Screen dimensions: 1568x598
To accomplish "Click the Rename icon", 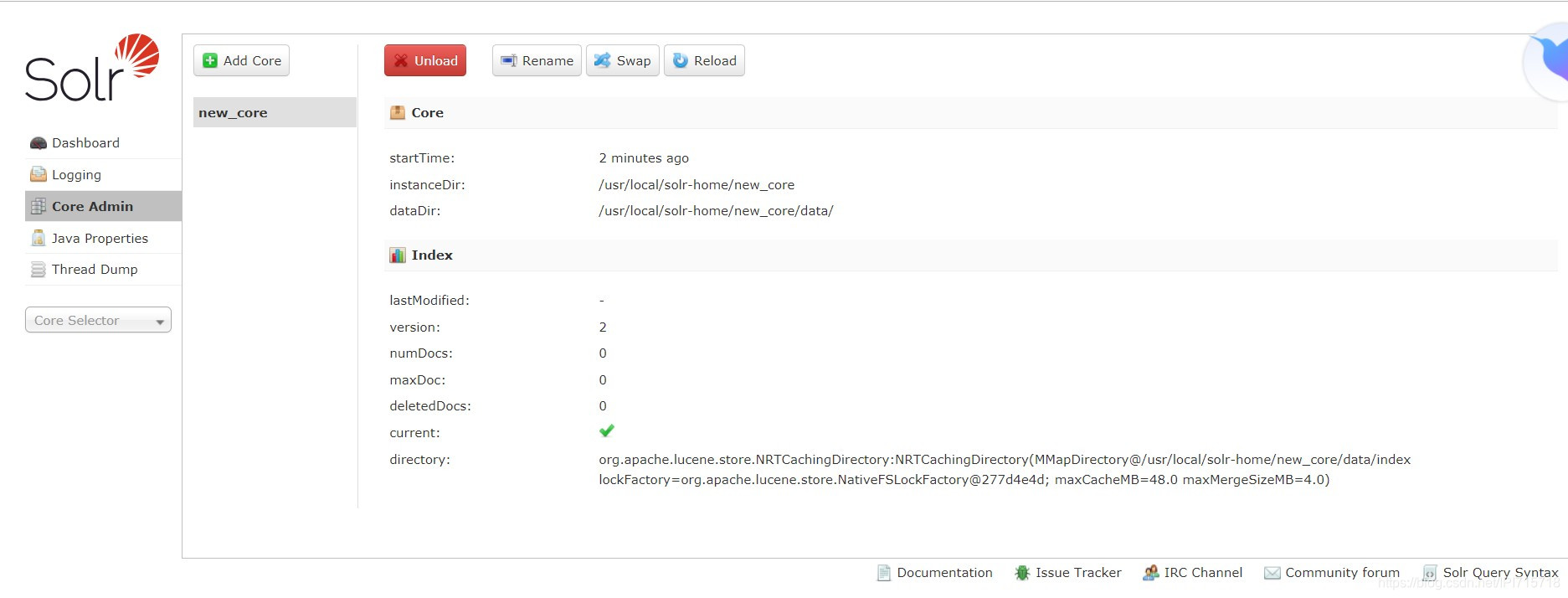I will tap(508, 60).
